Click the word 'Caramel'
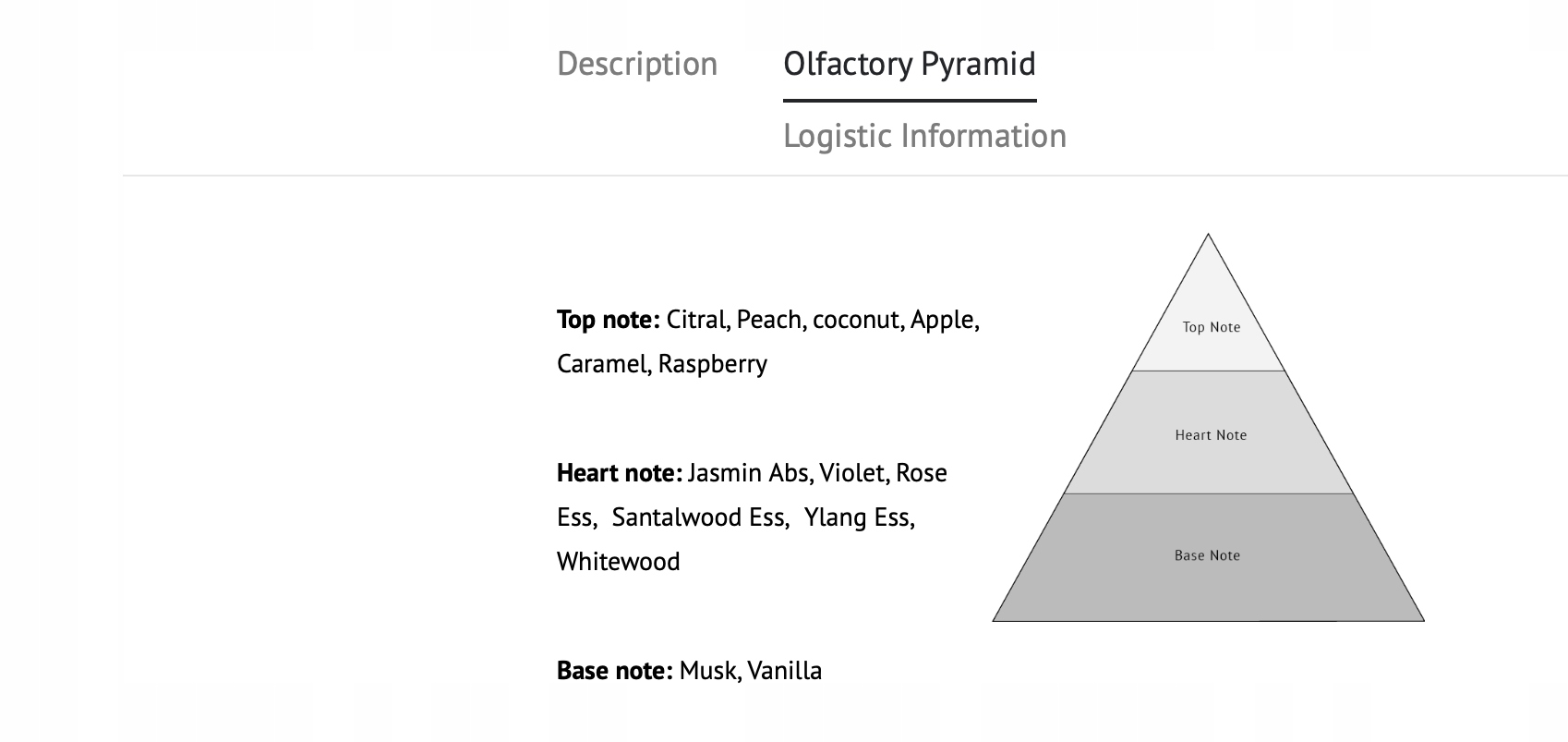 pyautogui.click(x=602, y=364)
